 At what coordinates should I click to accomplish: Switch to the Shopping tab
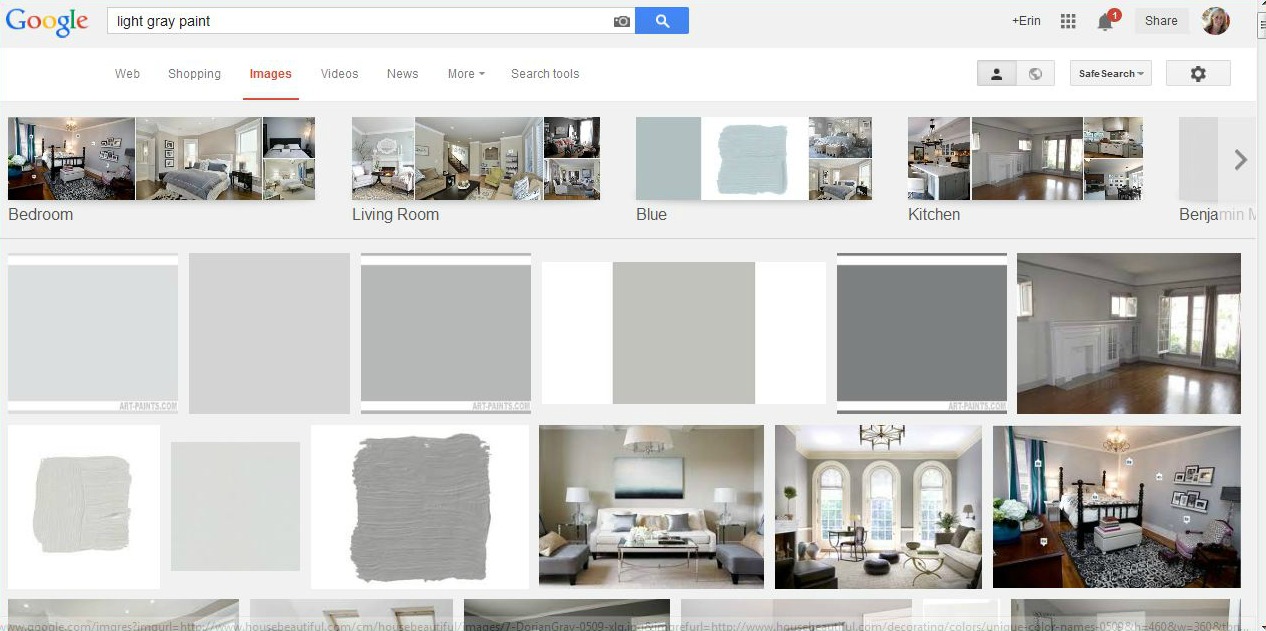pos(194,73)
